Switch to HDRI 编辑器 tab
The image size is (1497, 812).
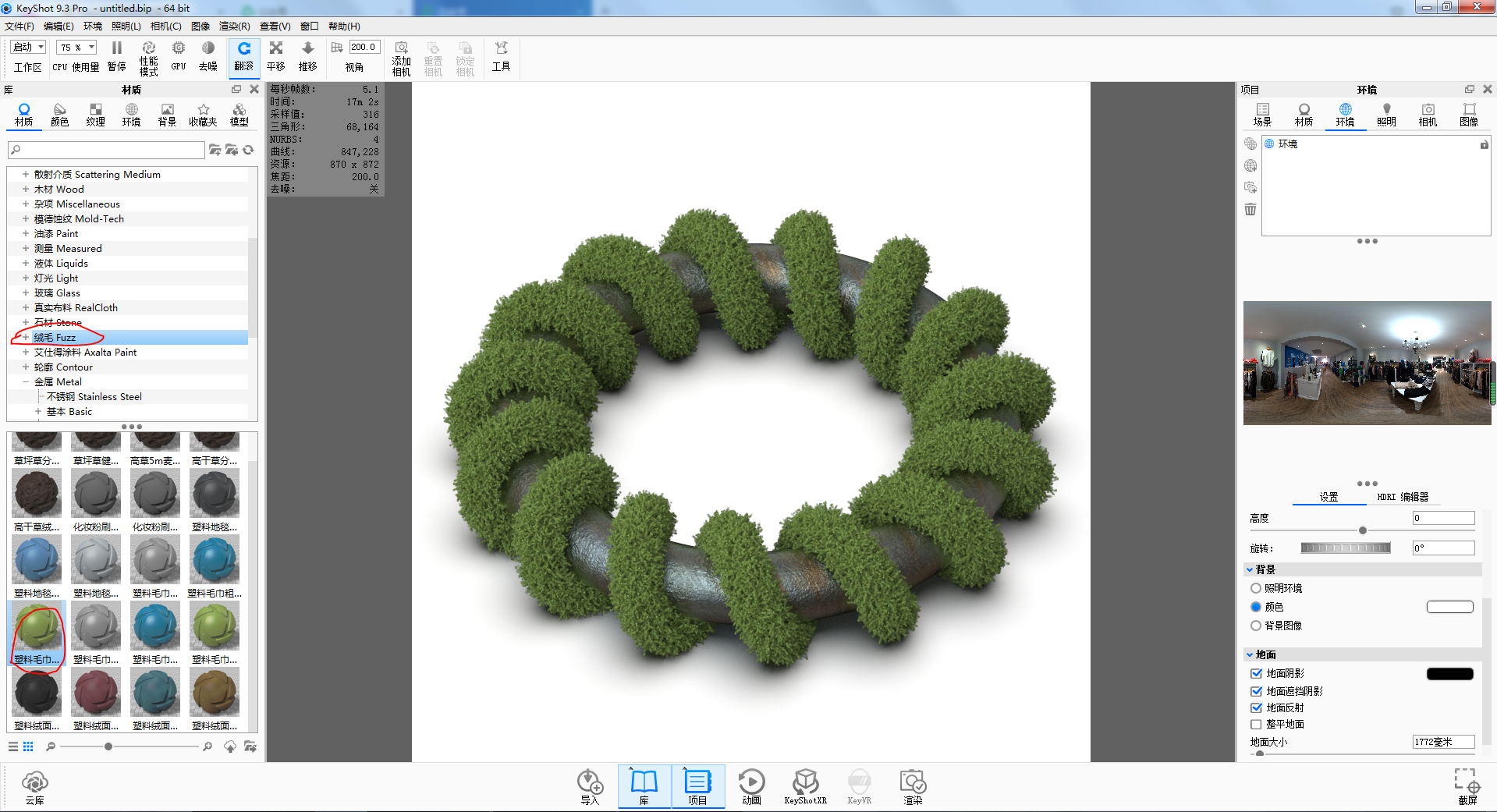coord(1403,497)
